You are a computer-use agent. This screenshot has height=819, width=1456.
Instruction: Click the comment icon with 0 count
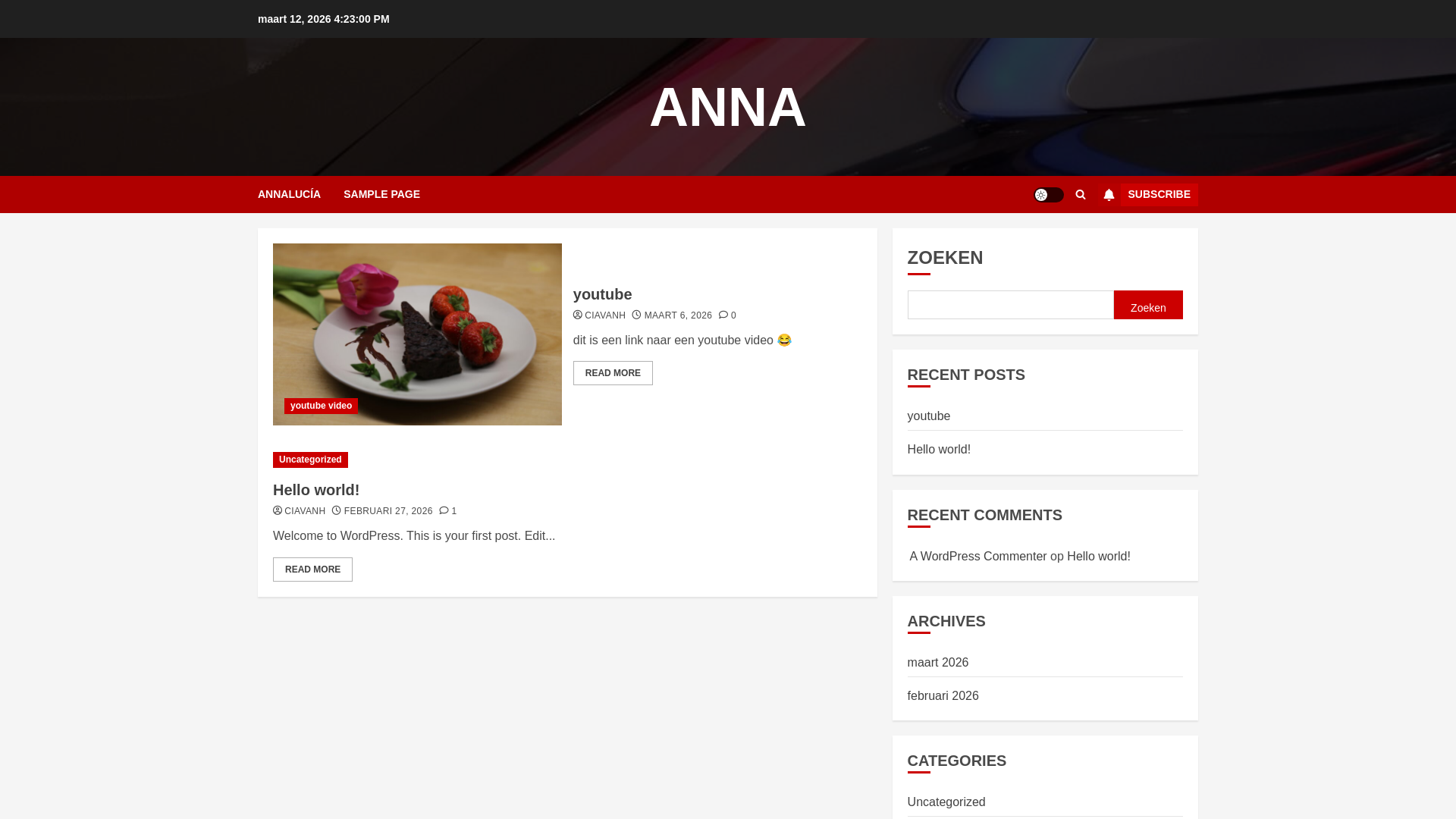pyautogui.click(x=727, y=315)
